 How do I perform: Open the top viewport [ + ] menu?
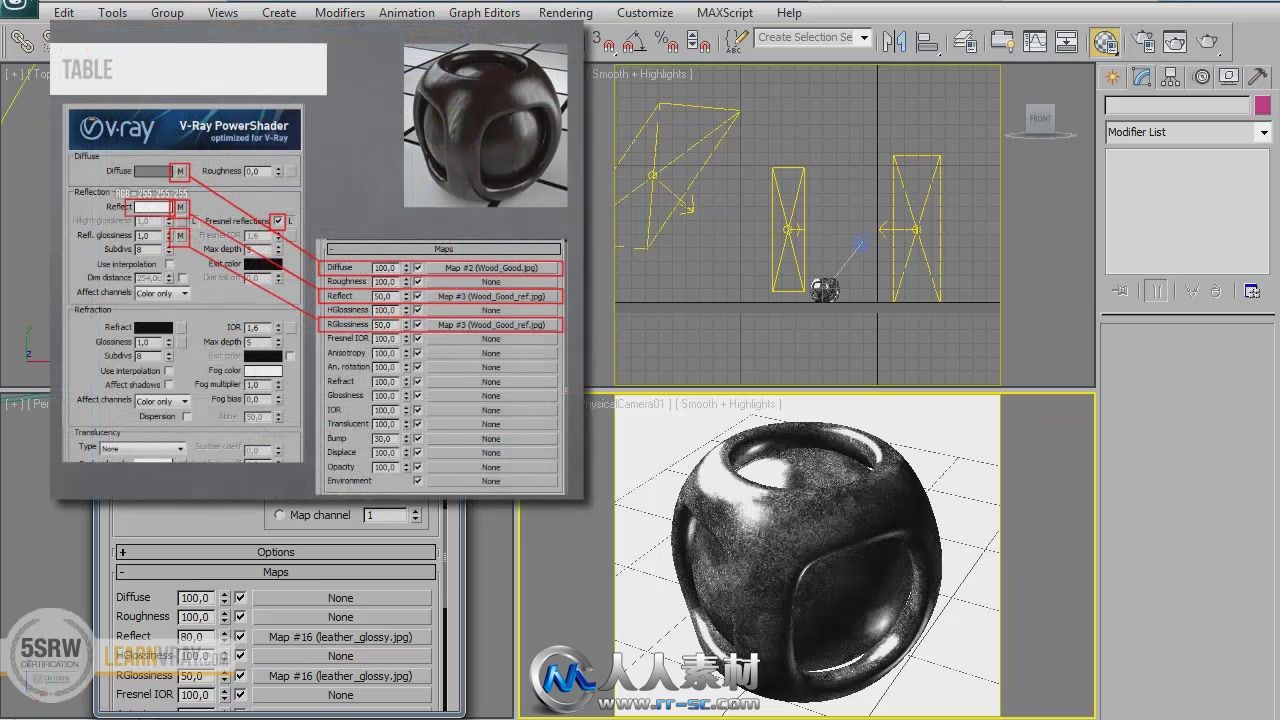tap(15, 74)
